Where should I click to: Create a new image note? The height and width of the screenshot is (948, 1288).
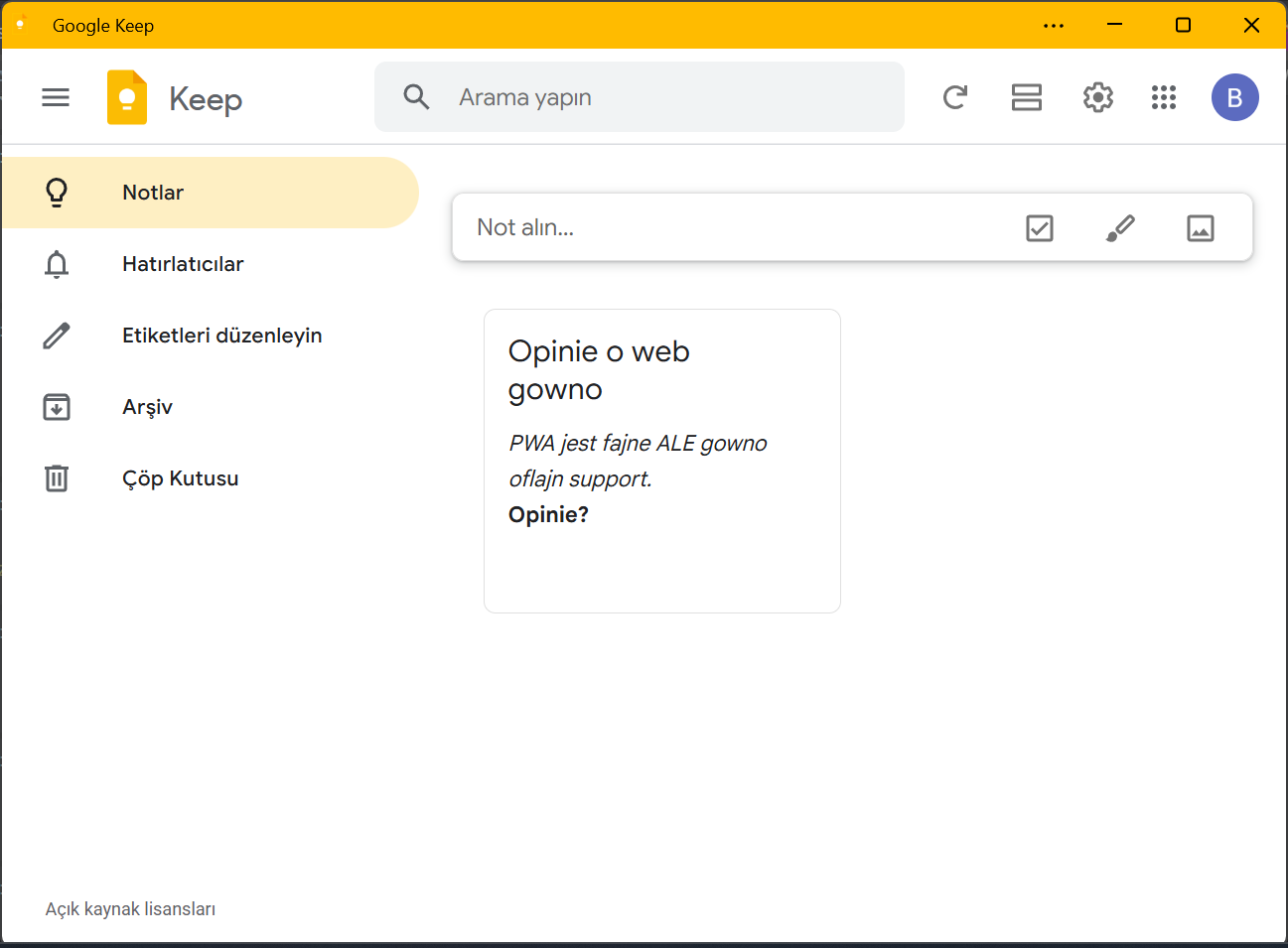tap(1201, 228)
